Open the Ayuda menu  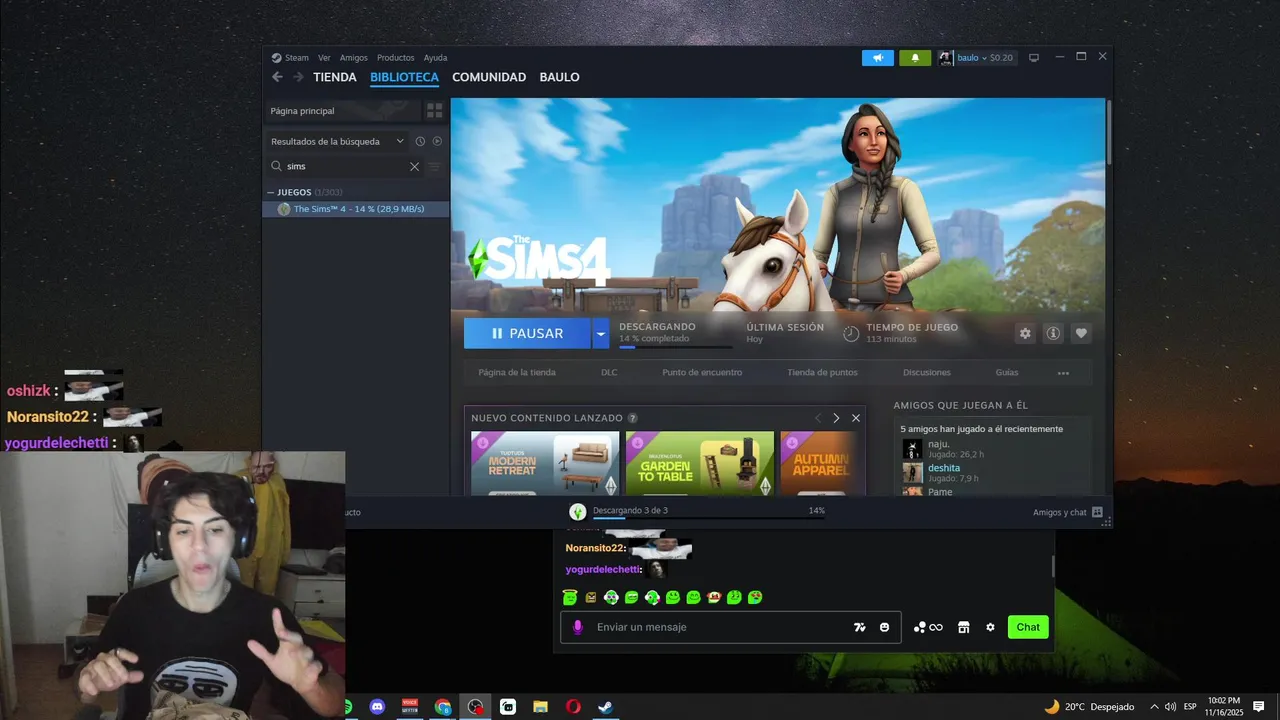click(x=435, y=58)
